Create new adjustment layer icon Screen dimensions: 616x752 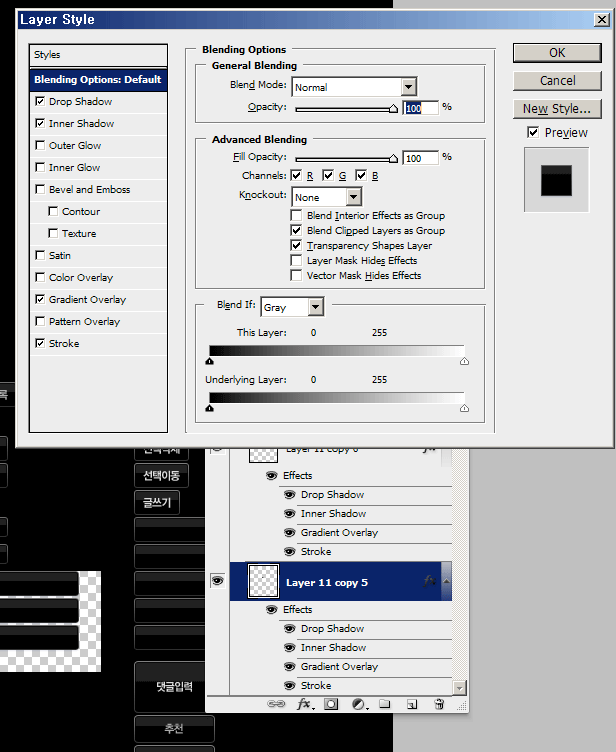click(x=358, y=704)
